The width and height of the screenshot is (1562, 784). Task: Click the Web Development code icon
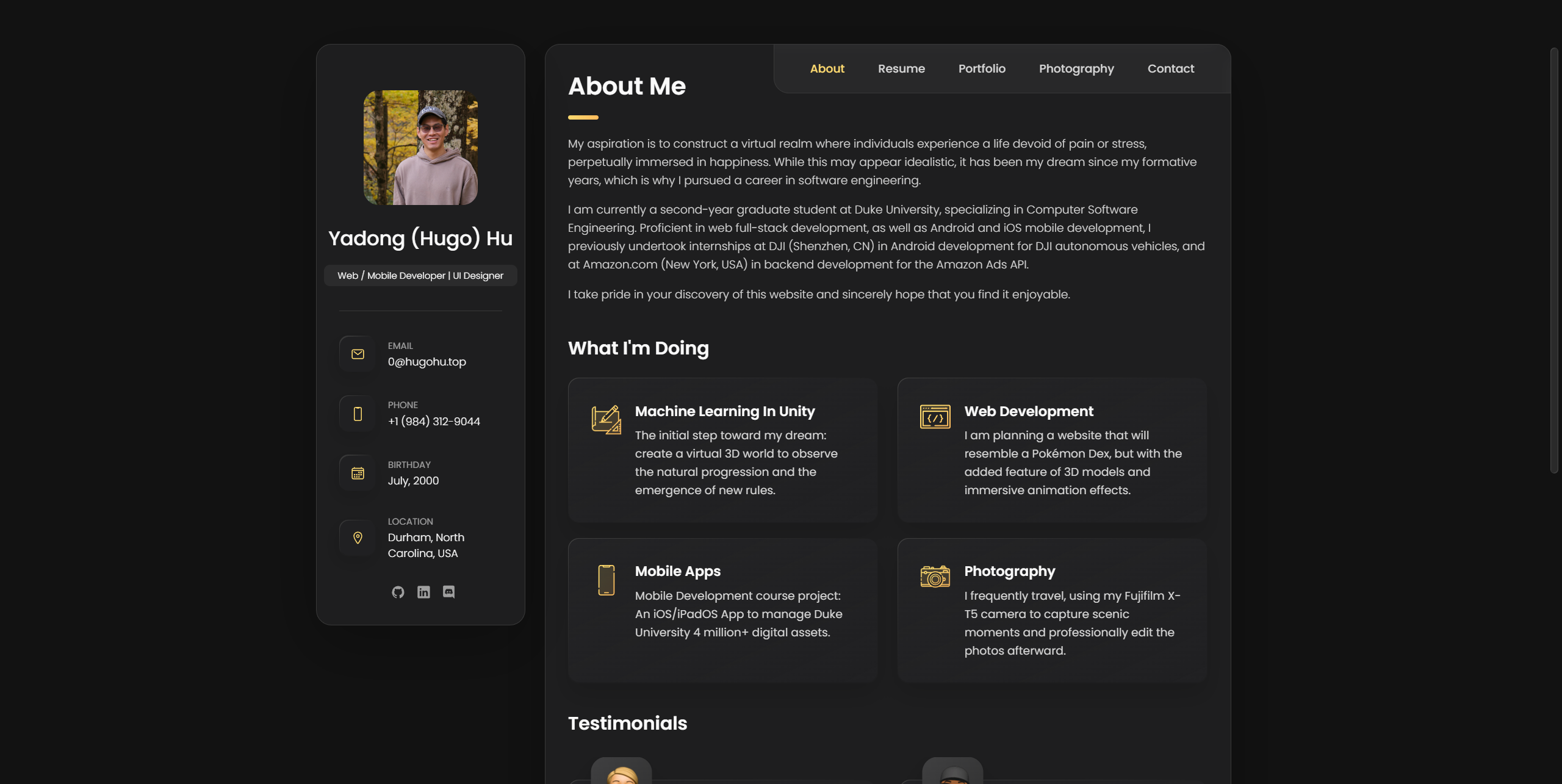pyautogui.click(x=935, y=417)
